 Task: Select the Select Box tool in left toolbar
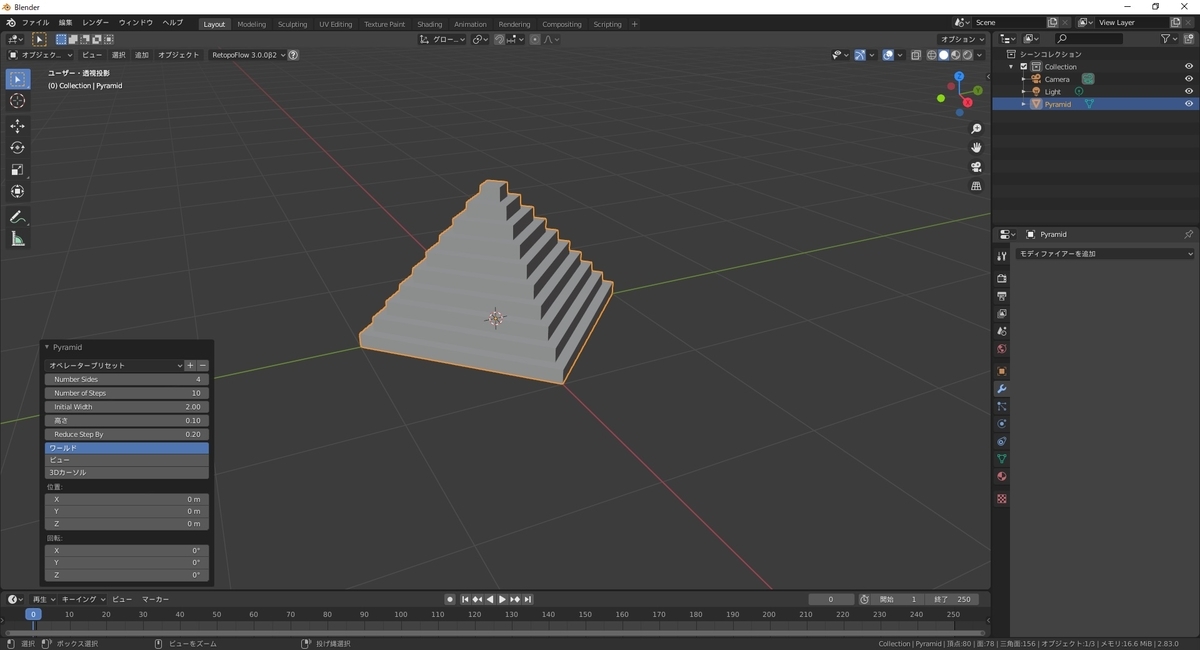pyautogui.click(x=18, y=79)
